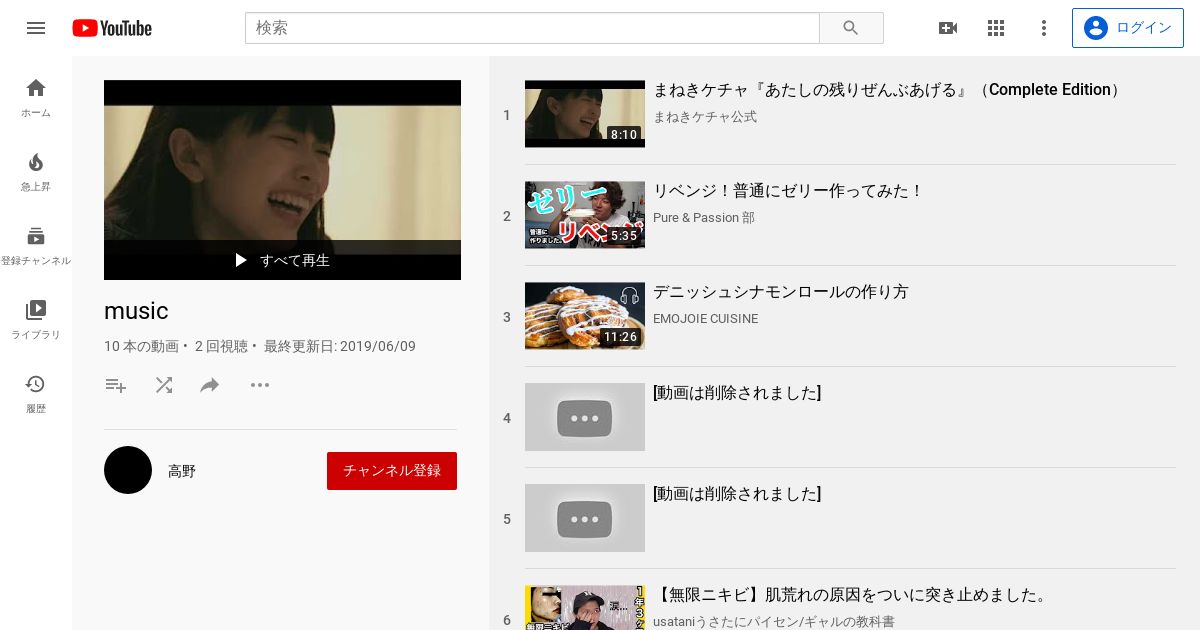The image size is (1200, 630).
Task: Click the shuffle playlist icon
Action: click(x=164, y=385)
